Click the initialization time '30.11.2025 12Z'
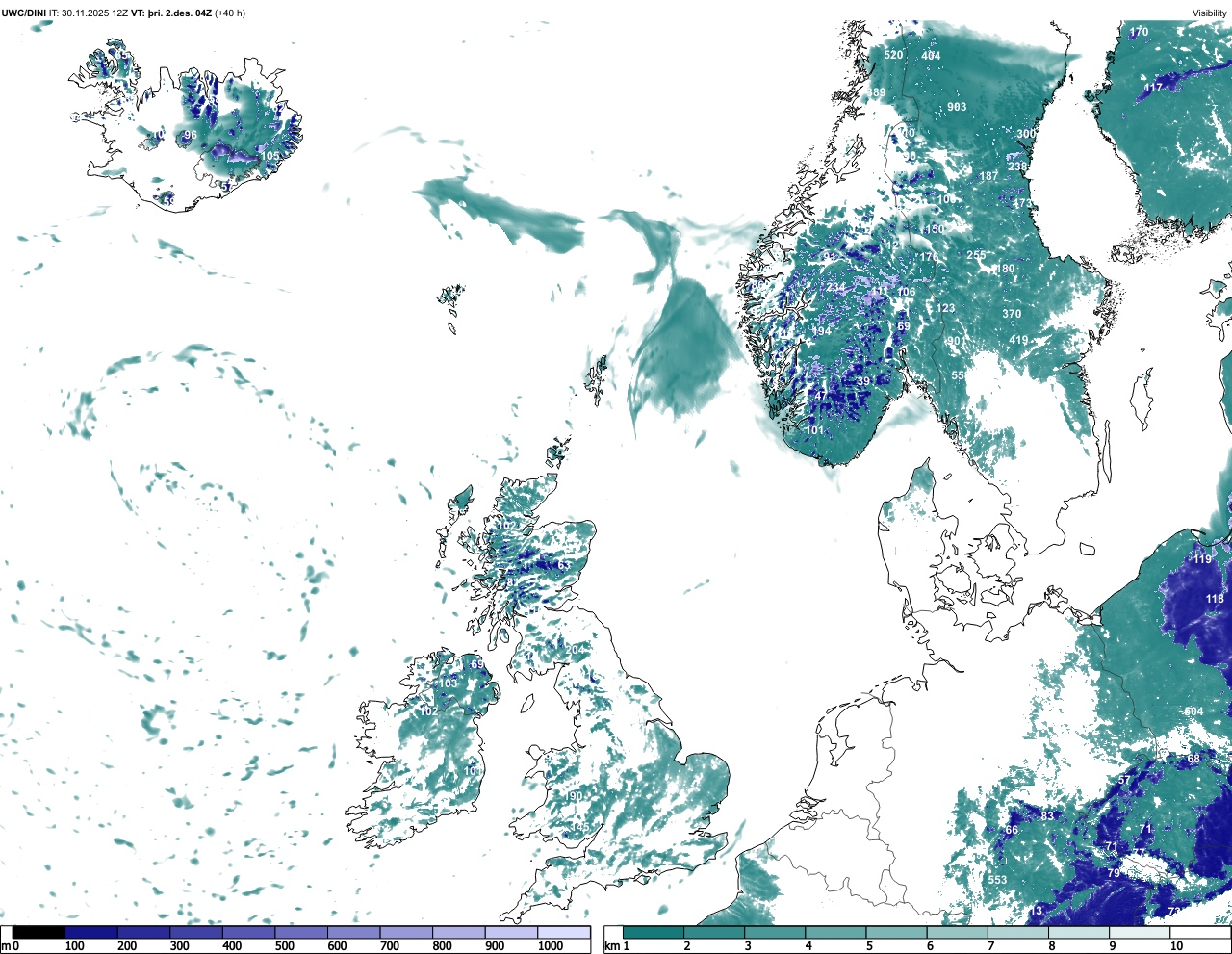Screen dimensions: 1232x954 coord(96,13)
